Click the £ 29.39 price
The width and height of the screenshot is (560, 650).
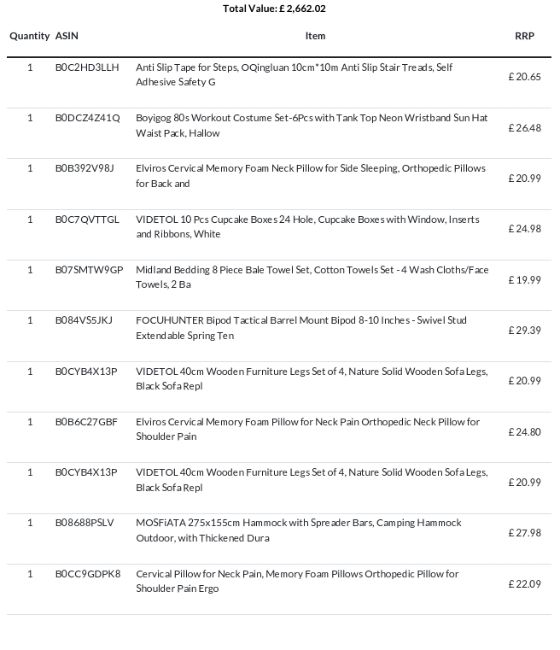coord(524,330)
